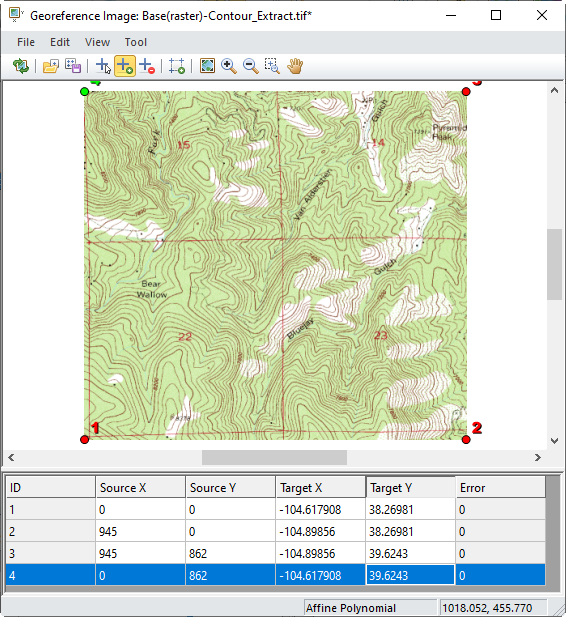Click the Target Y cell of row 4
The height and width of the screenshot is (617, 566).
(x=410, y=575)
